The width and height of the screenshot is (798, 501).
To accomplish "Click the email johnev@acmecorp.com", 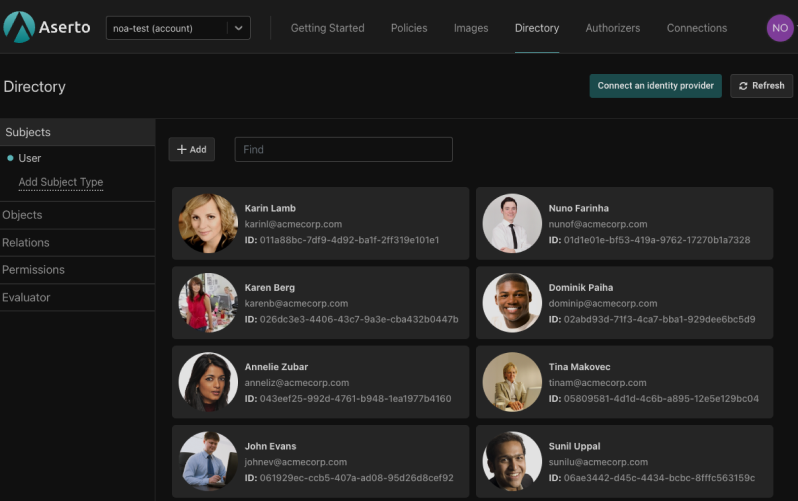I will tap(296, 462).
